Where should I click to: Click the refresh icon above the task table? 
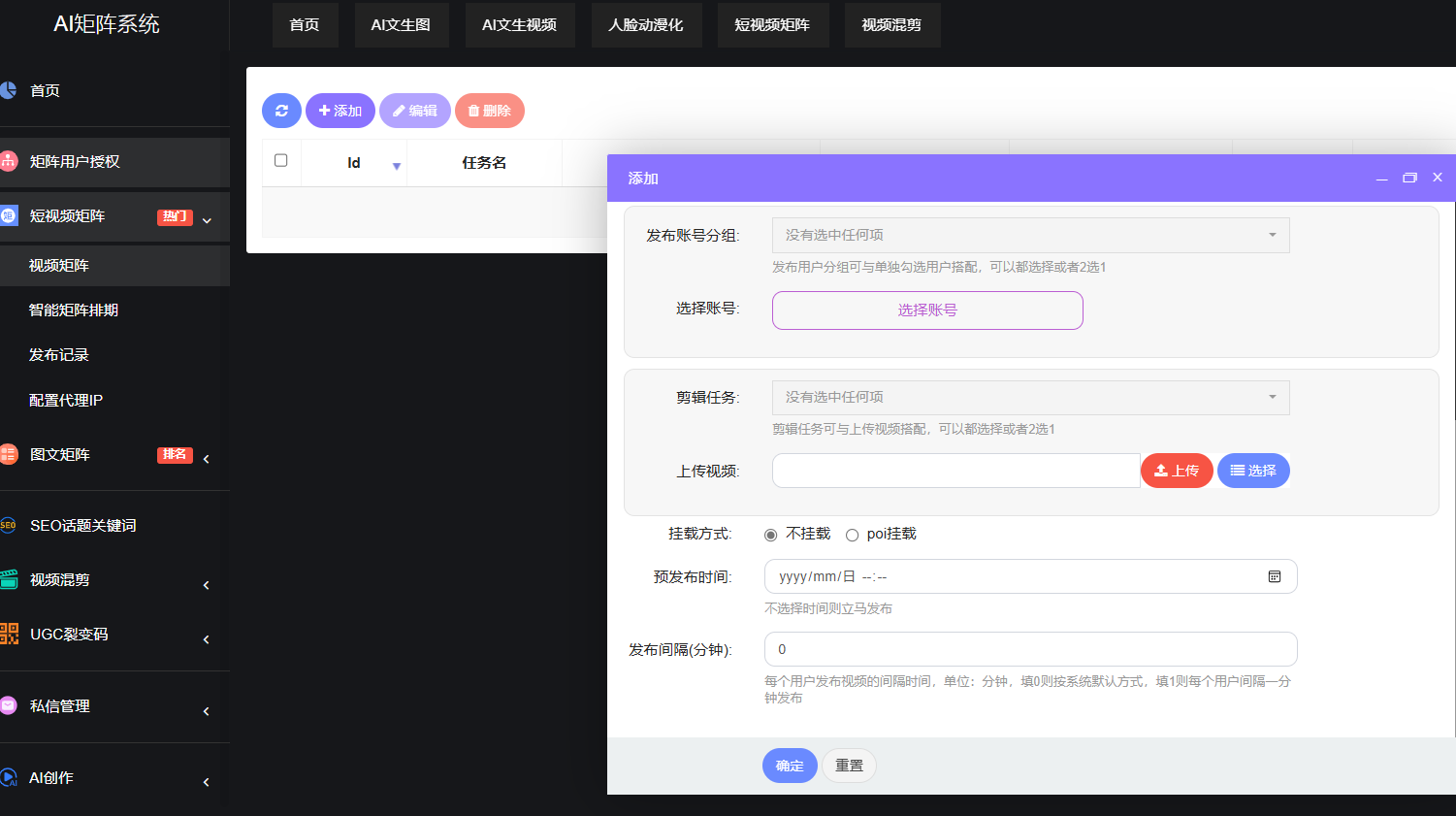tap(281, 111)
